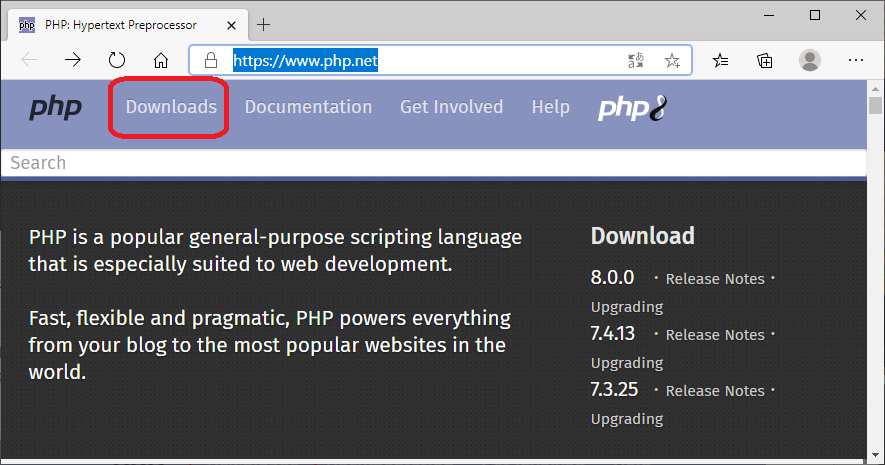Click the forward navigation arrow
Screen dimensions: 885x465
coord(73,60)
